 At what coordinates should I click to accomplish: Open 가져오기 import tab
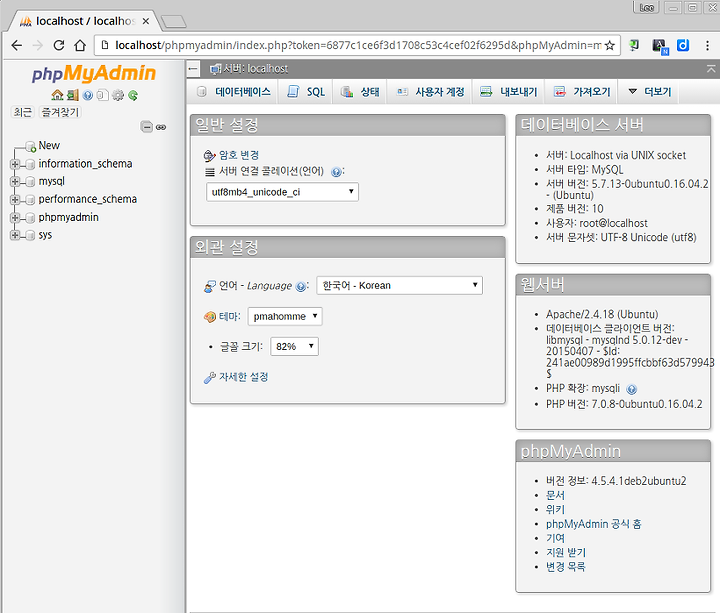(x=582, y=92)
